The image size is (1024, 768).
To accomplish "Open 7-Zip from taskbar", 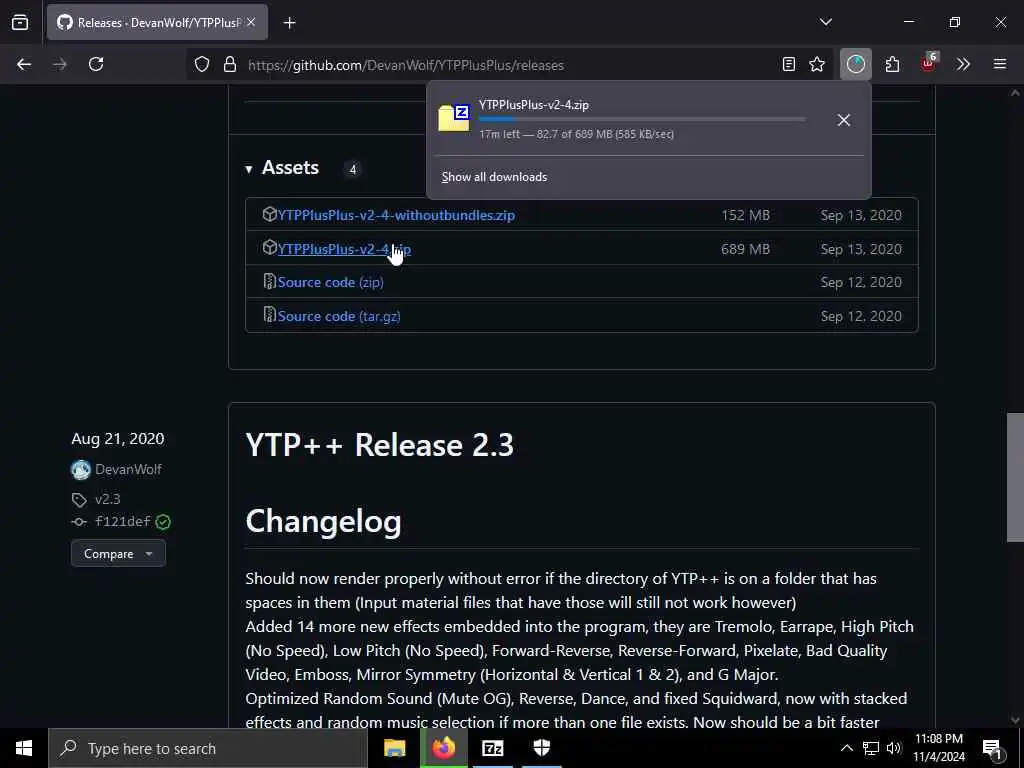I will 492,748.
